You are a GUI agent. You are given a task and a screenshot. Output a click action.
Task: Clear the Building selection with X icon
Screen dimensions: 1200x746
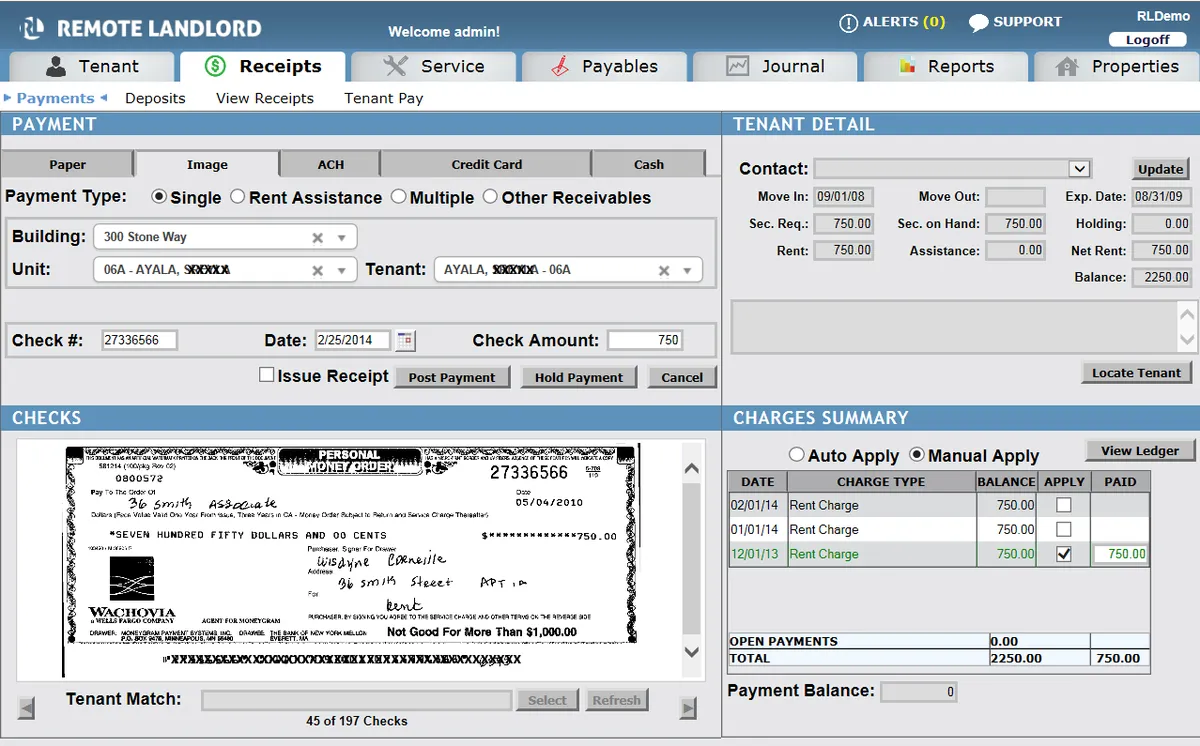coord(317,238)
